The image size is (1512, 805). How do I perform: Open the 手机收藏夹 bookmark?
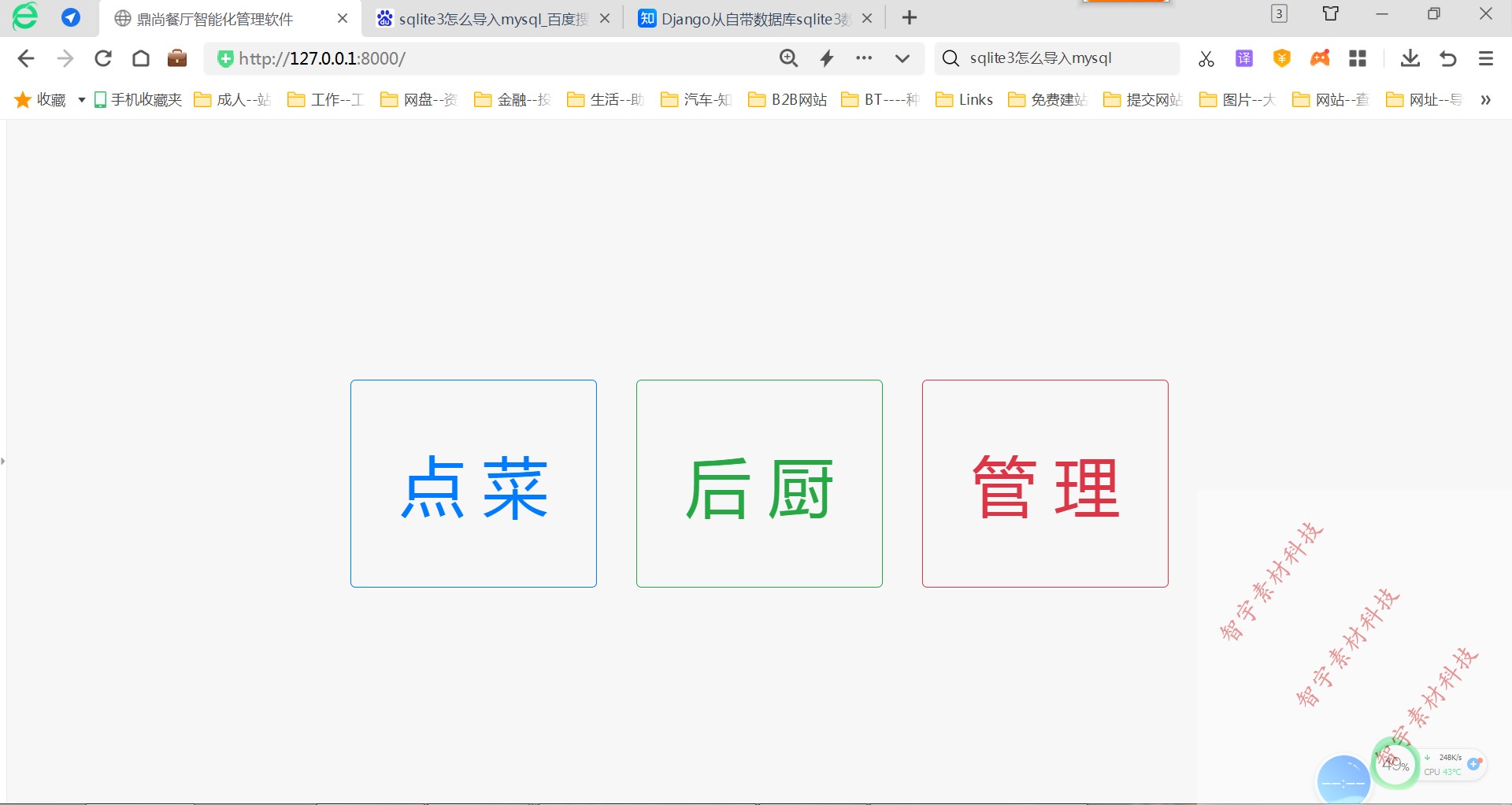pyautogui.click(x=138, y=99)
